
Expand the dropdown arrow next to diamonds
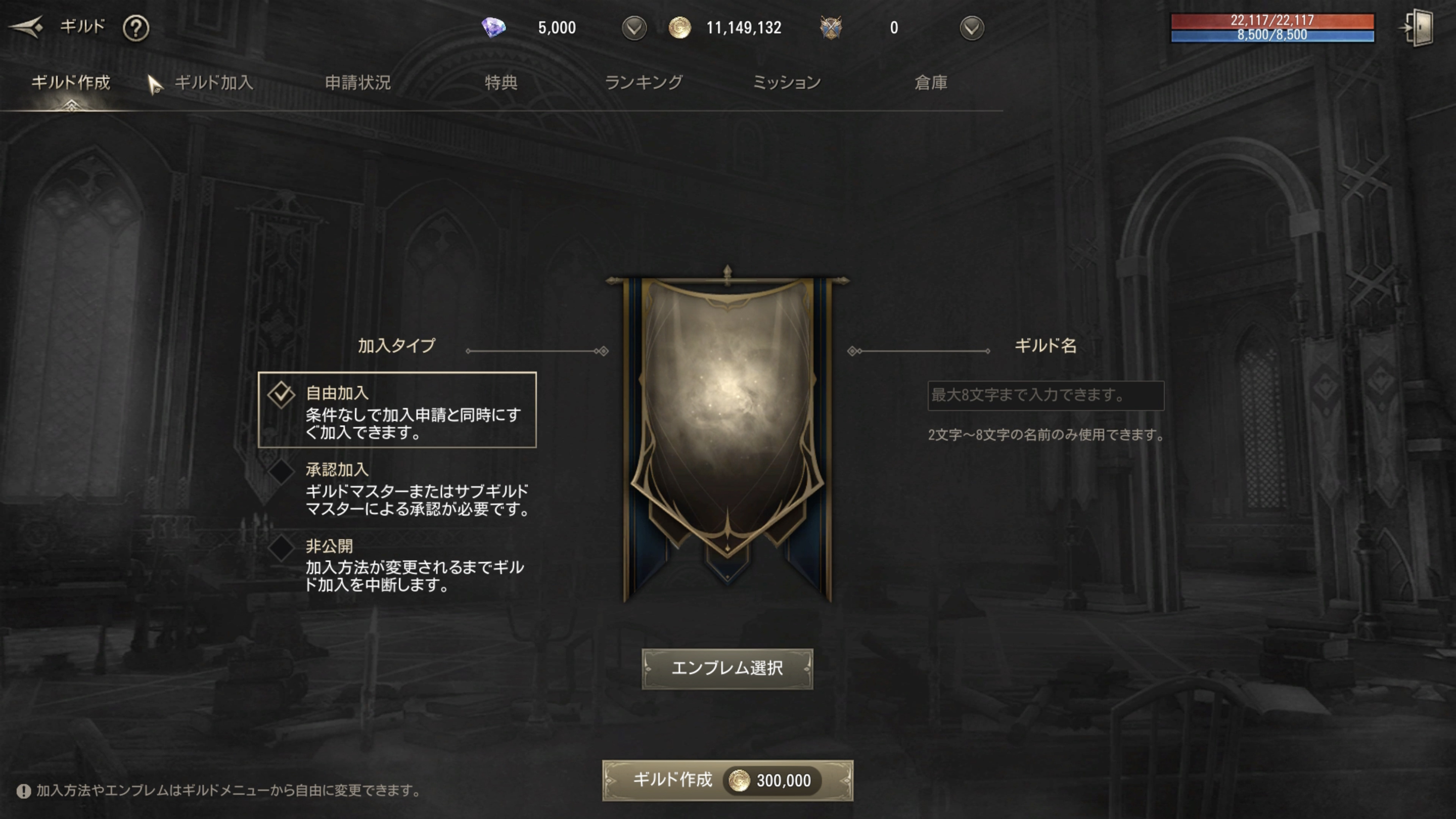[x=633, y=28]
